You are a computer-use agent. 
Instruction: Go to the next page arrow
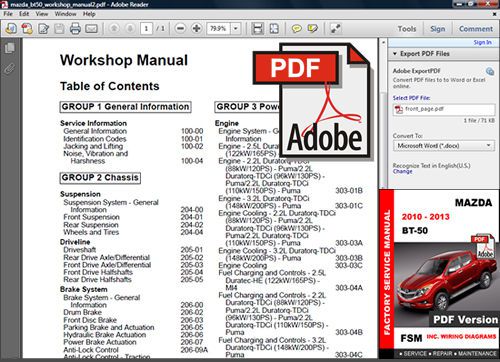point(130,29)
